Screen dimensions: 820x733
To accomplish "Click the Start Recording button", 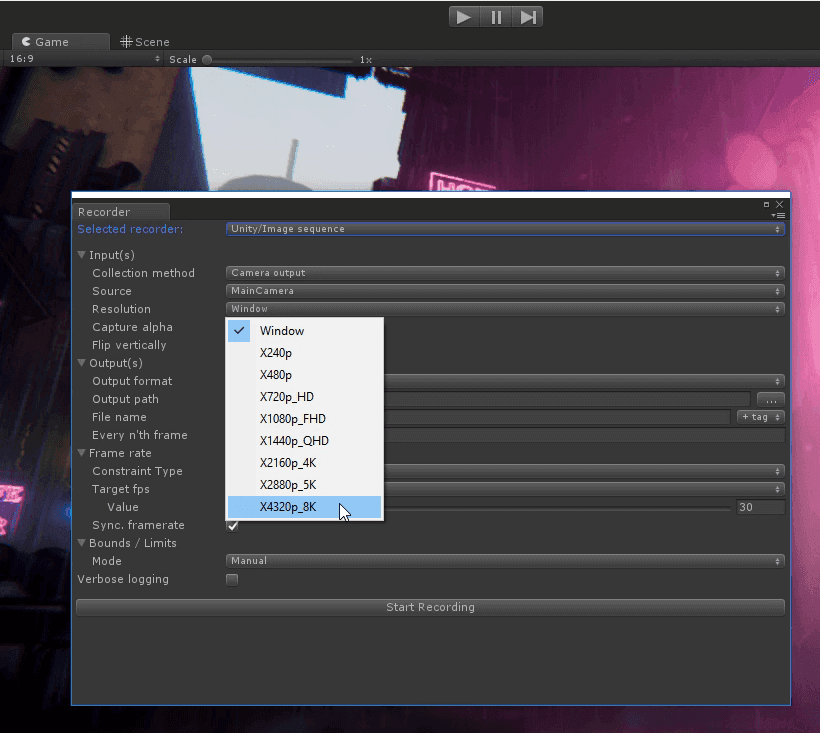I will coord(430,608).
